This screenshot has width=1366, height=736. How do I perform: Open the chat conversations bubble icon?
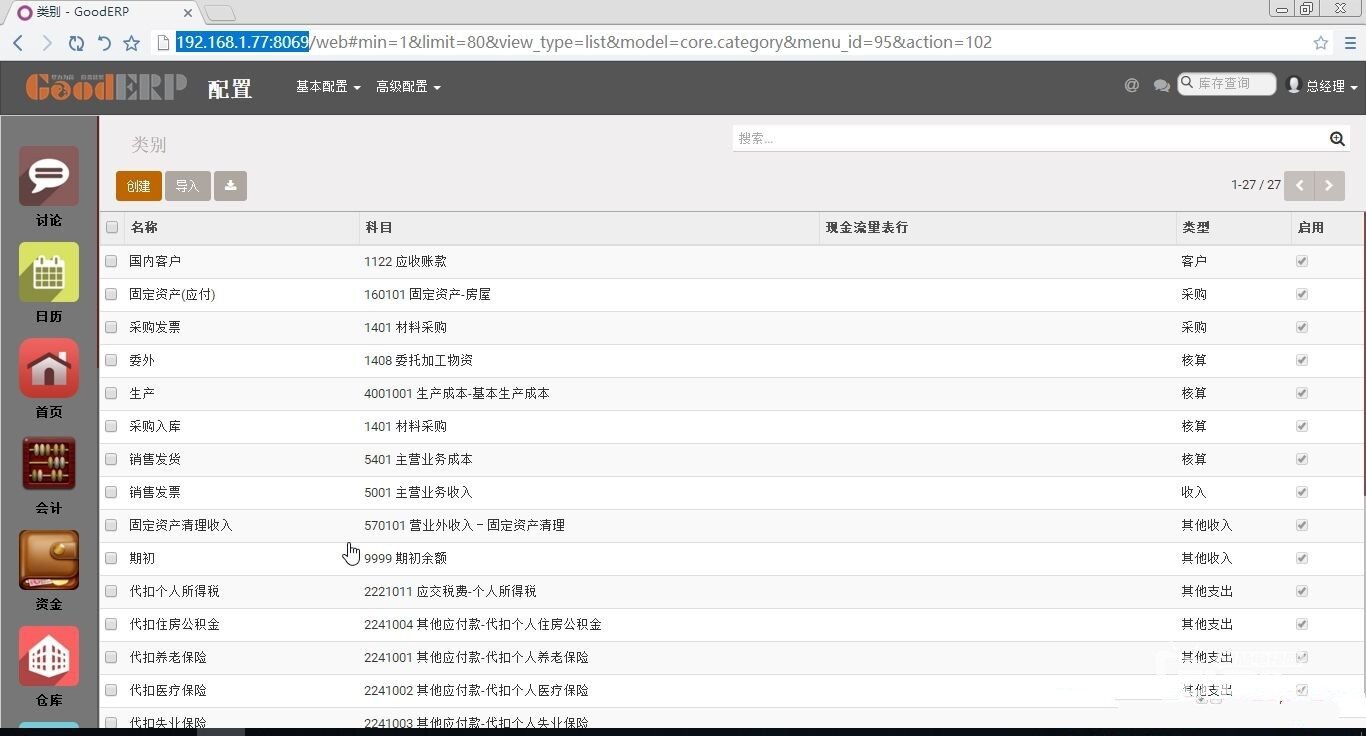[x=1161, y=86]
